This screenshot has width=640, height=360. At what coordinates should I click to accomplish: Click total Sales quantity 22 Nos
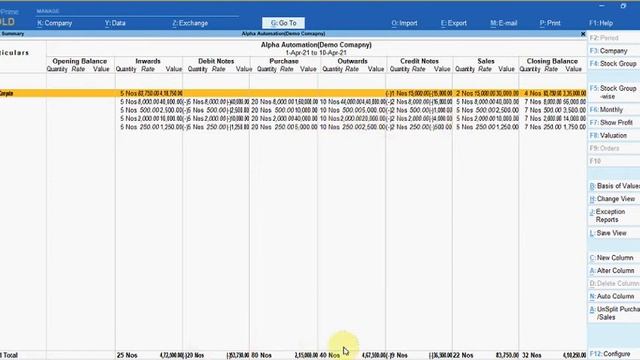463,356
